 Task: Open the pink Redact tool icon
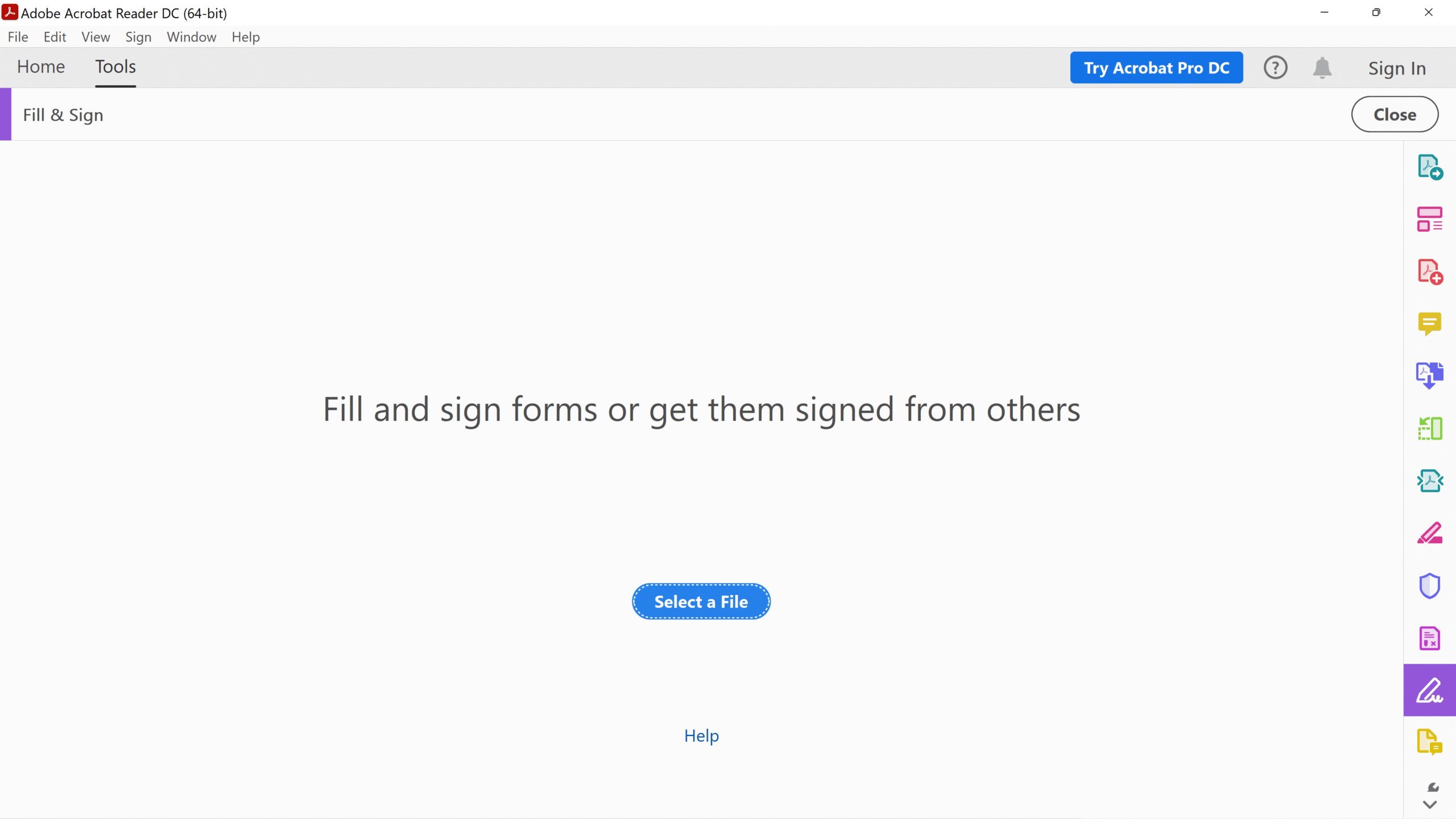(x=1429, y=533)
